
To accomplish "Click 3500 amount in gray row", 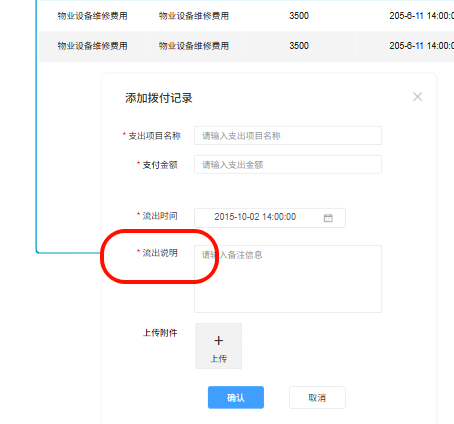I will (x=299, y=46).
